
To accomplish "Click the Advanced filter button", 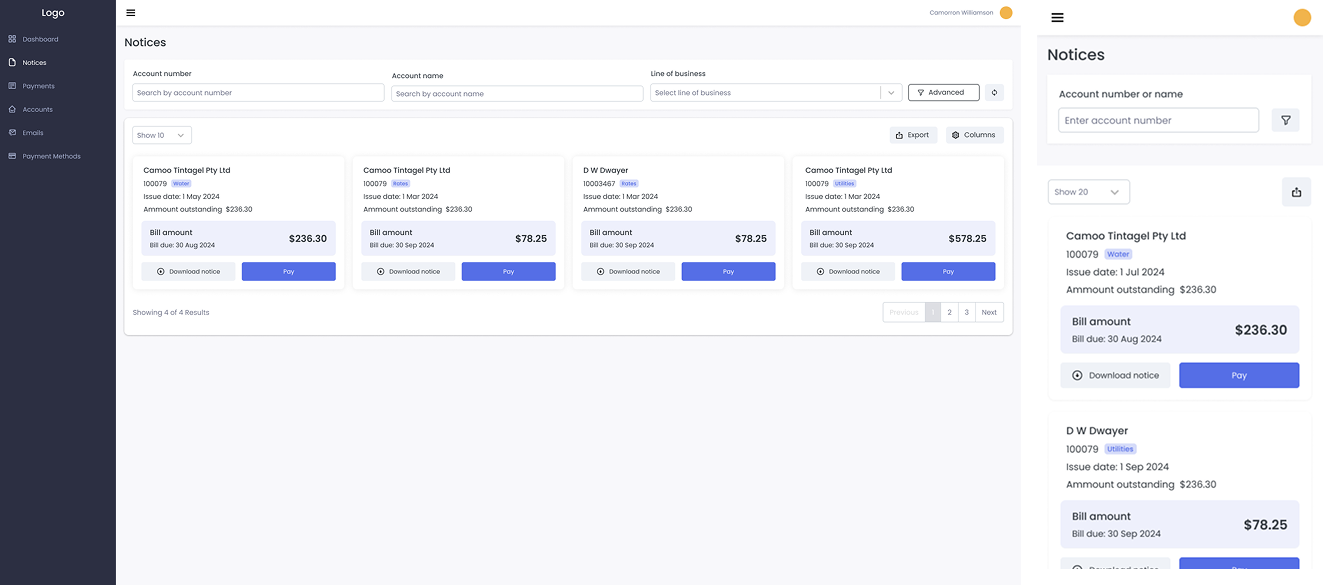I will tap(943, 92).
